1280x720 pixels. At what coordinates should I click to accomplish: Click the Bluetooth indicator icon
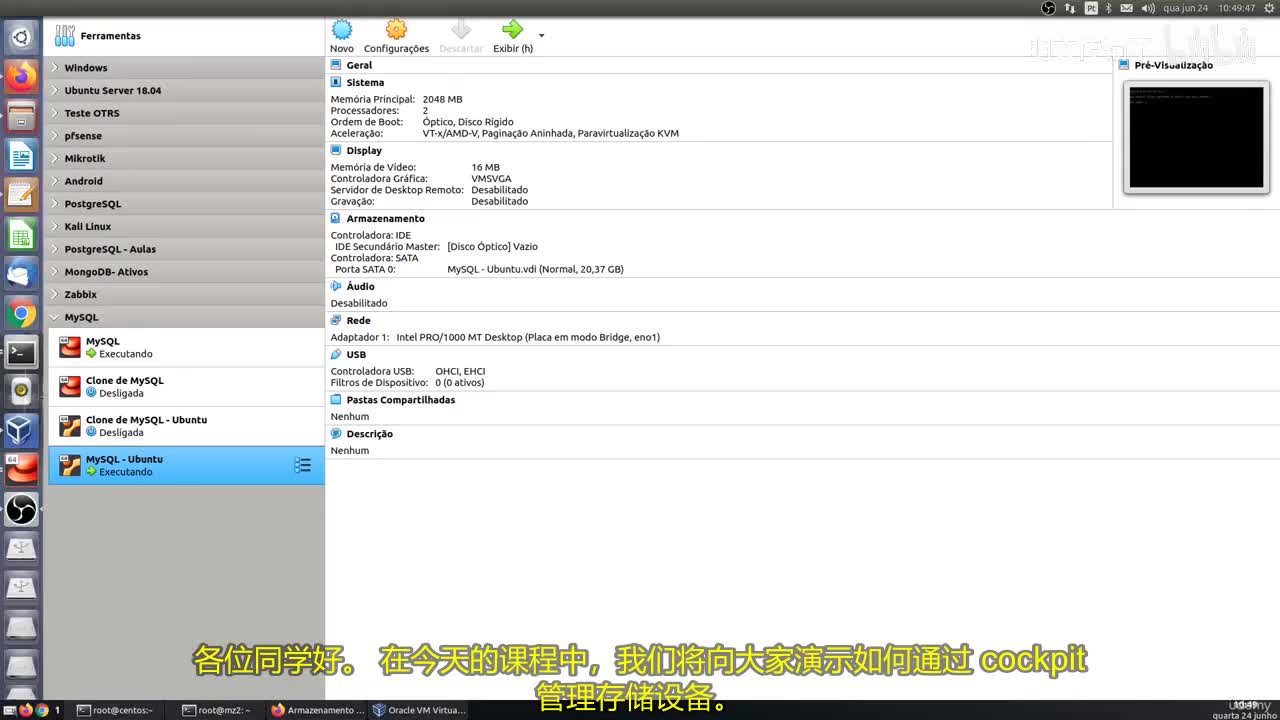[x=1108, y=8]
